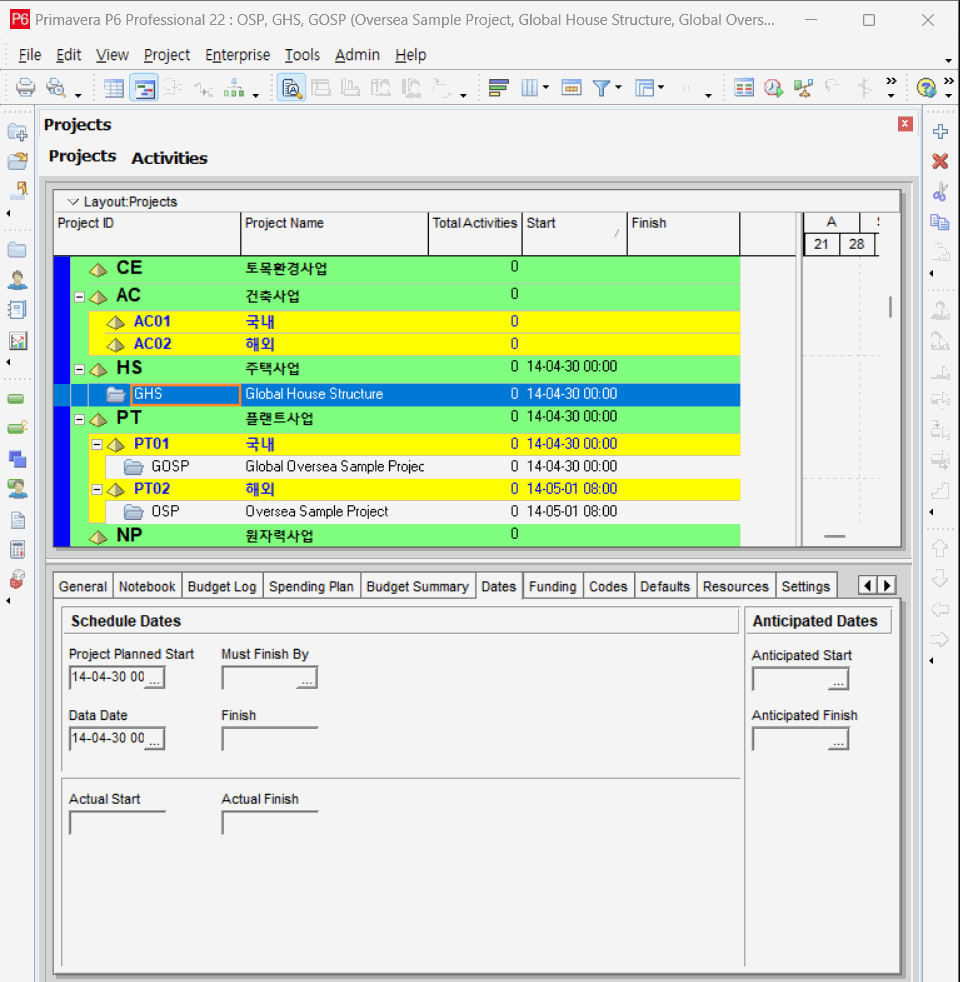
Task: Open the Project Planned Start date picker button
Action: pos(155,678)
